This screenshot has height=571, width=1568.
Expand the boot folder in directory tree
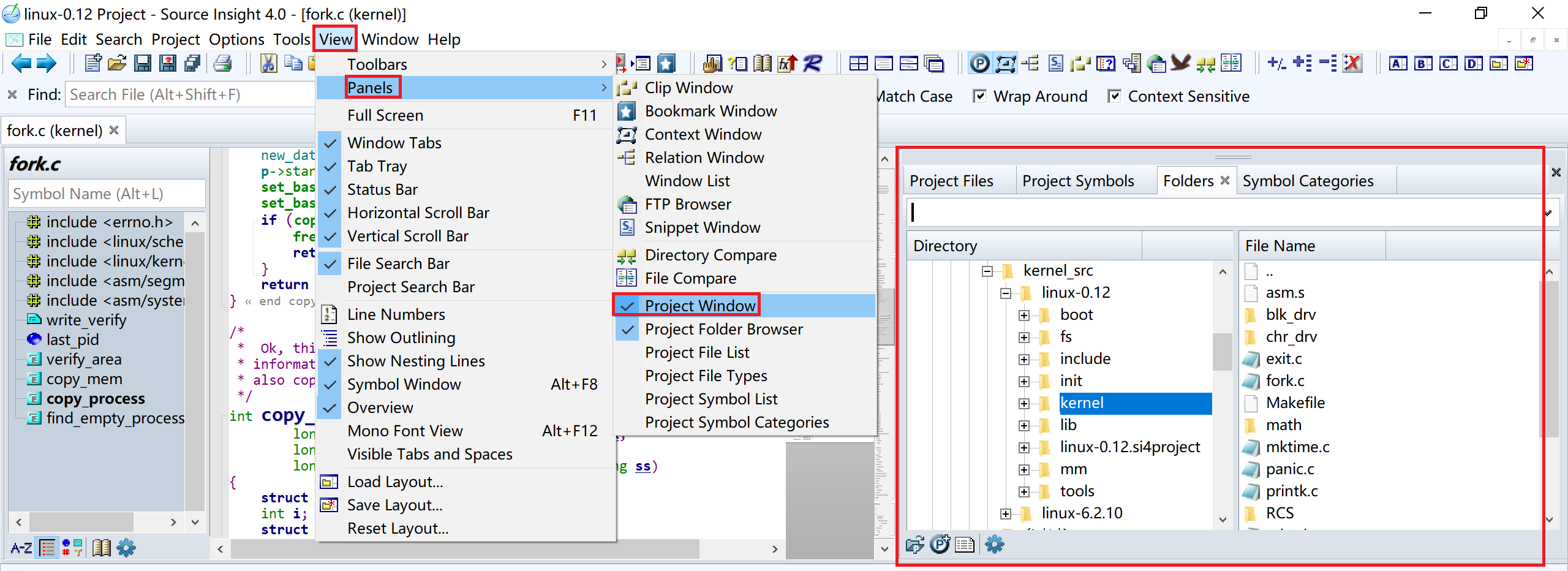(1023, 315)
